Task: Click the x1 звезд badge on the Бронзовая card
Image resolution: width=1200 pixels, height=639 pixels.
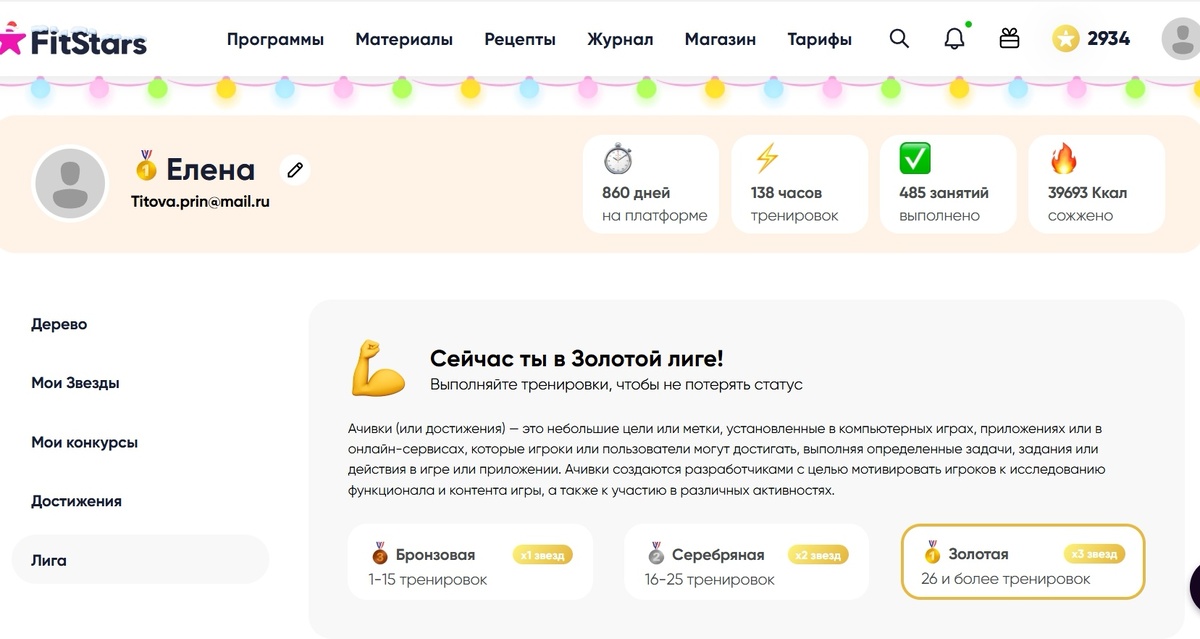Action: coord(541,553)
